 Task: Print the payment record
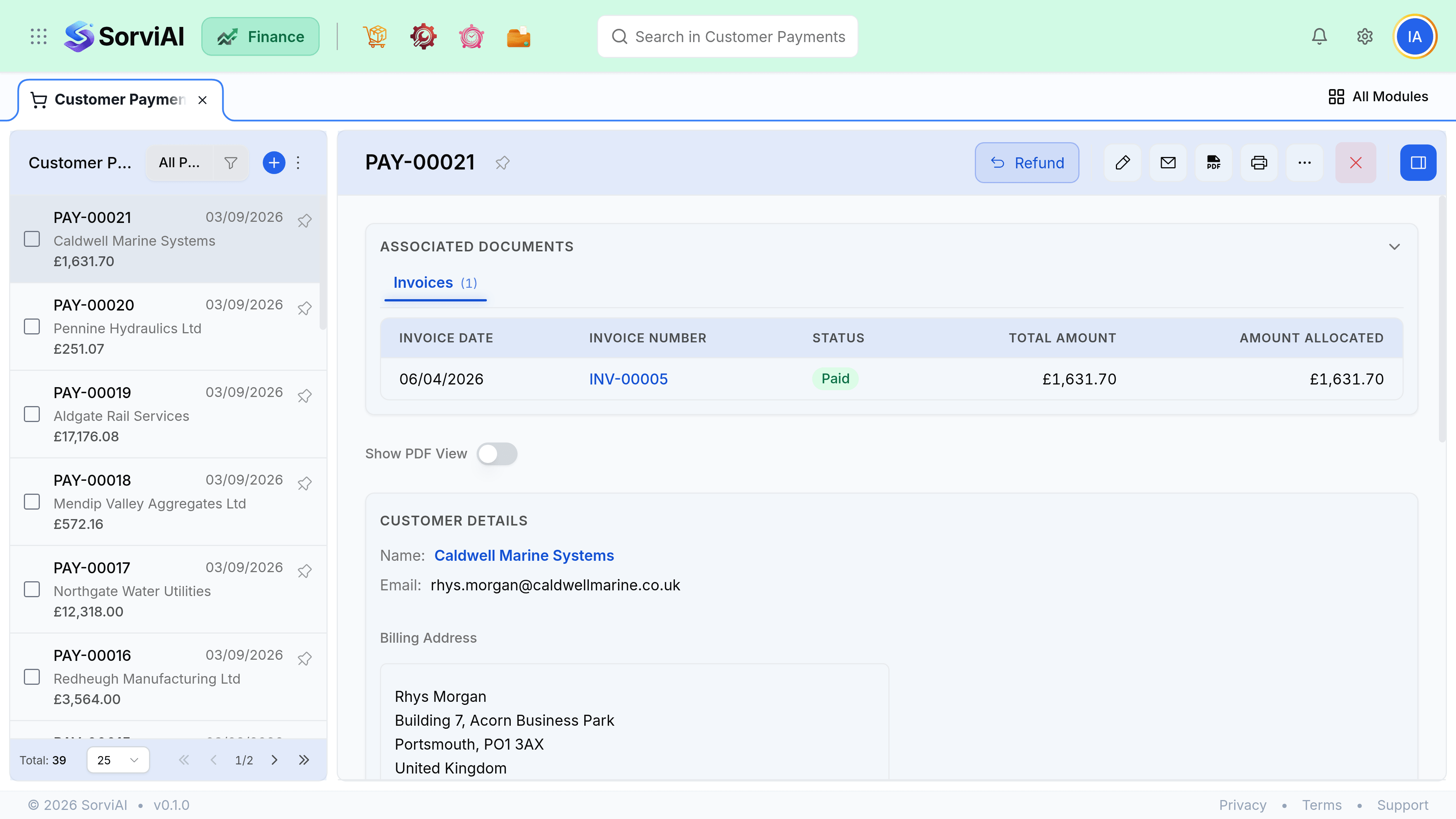pos(1259,163)
